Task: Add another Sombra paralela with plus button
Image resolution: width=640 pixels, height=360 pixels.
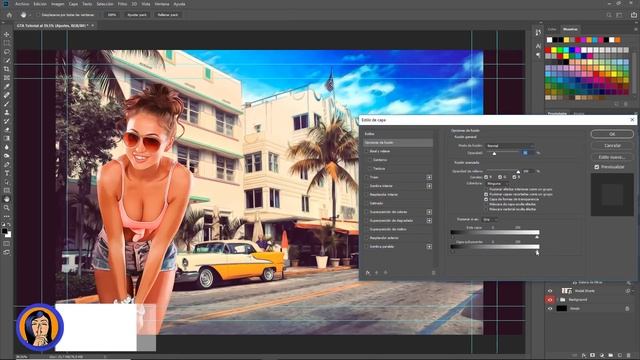Action: click(429, 247)
